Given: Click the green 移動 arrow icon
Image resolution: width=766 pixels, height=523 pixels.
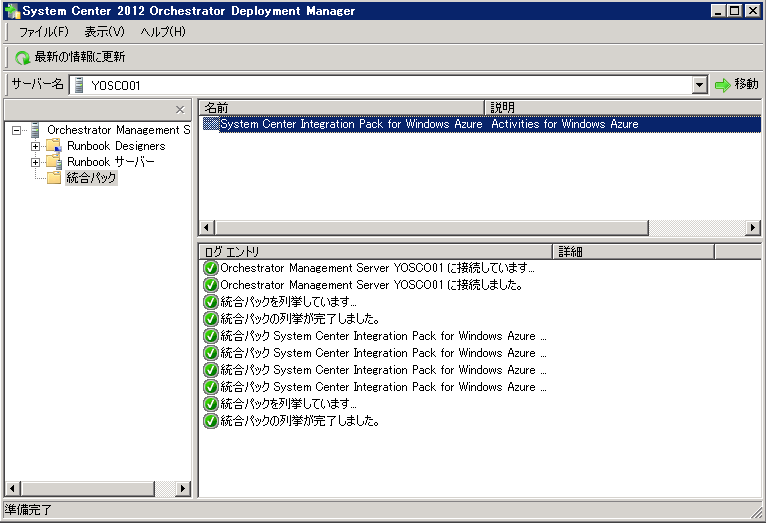Looking at the screenshot, I should point(722,85).
